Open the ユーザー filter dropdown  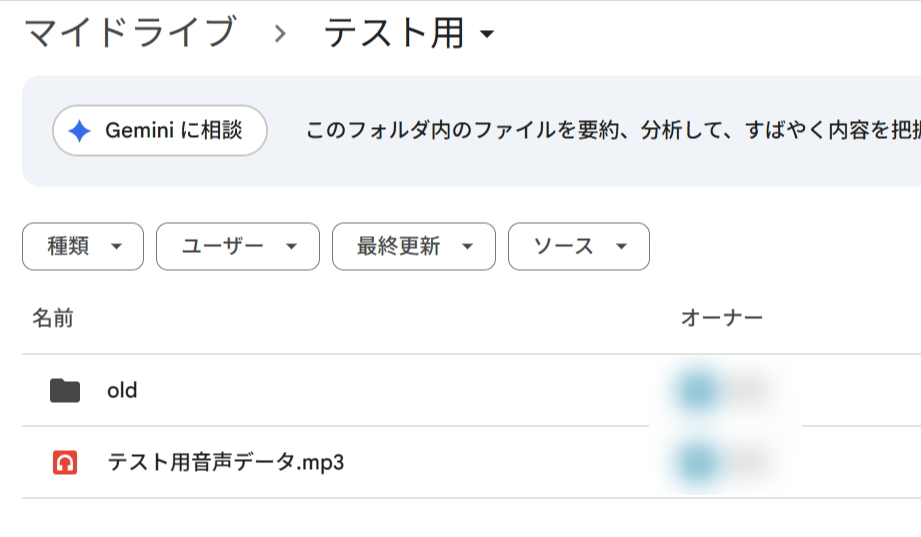(x=238, y=246)
